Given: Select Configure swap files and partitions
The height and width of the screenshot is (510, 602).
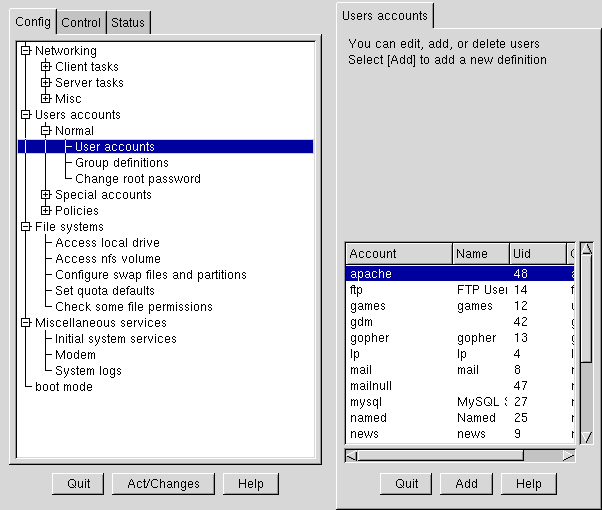Looking at the screenshot, I should 151,275.
